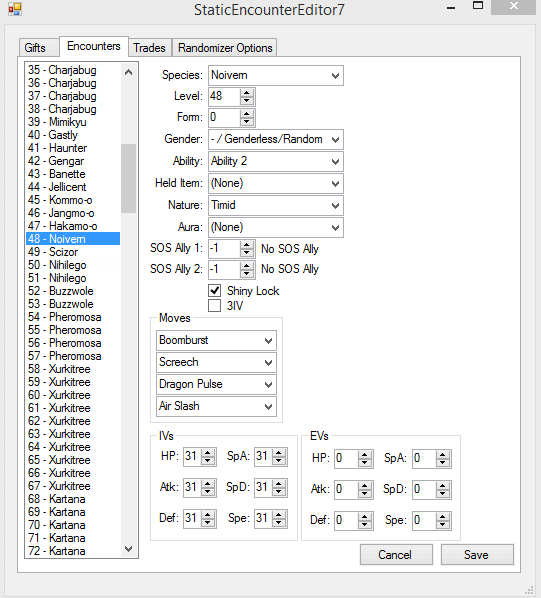Increase the SpA EV value
Image resolution: width=541 pixels, height=598 pixels.
click(x=443, y=455)
